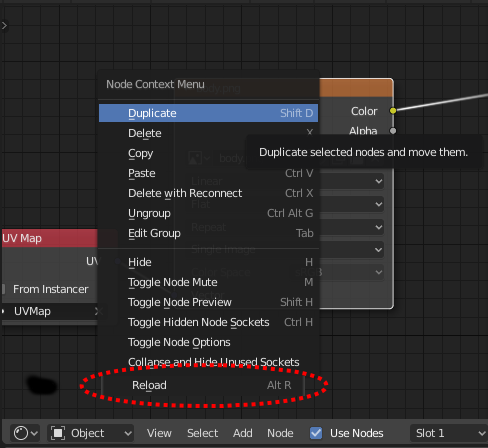Open the Add menu in node editor header

point(243,433)
